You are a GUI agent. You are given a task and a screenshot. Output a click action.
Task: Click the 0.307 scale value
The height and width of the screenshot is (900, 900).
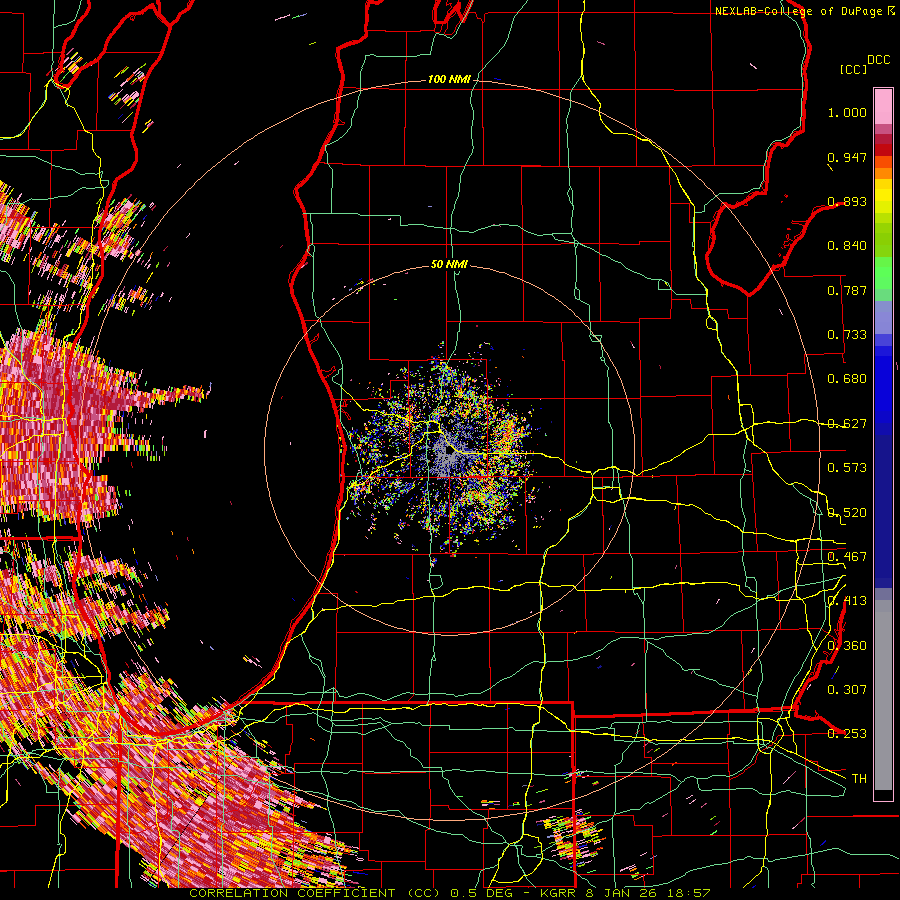[847, 690]
